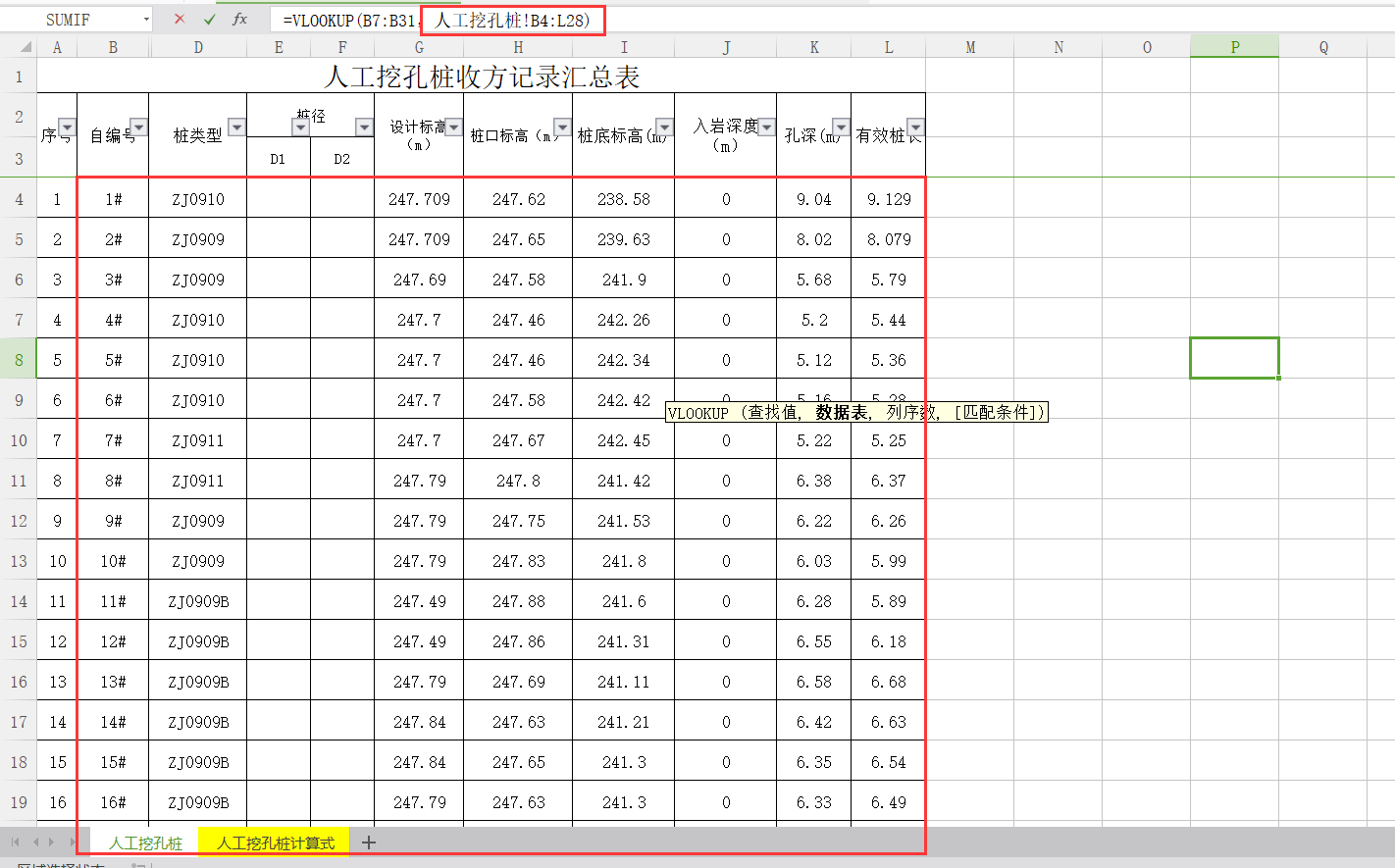Open the 孔深 column filter dropdown
Viewport: 1395px width, 868px height.
click(841, 127)
